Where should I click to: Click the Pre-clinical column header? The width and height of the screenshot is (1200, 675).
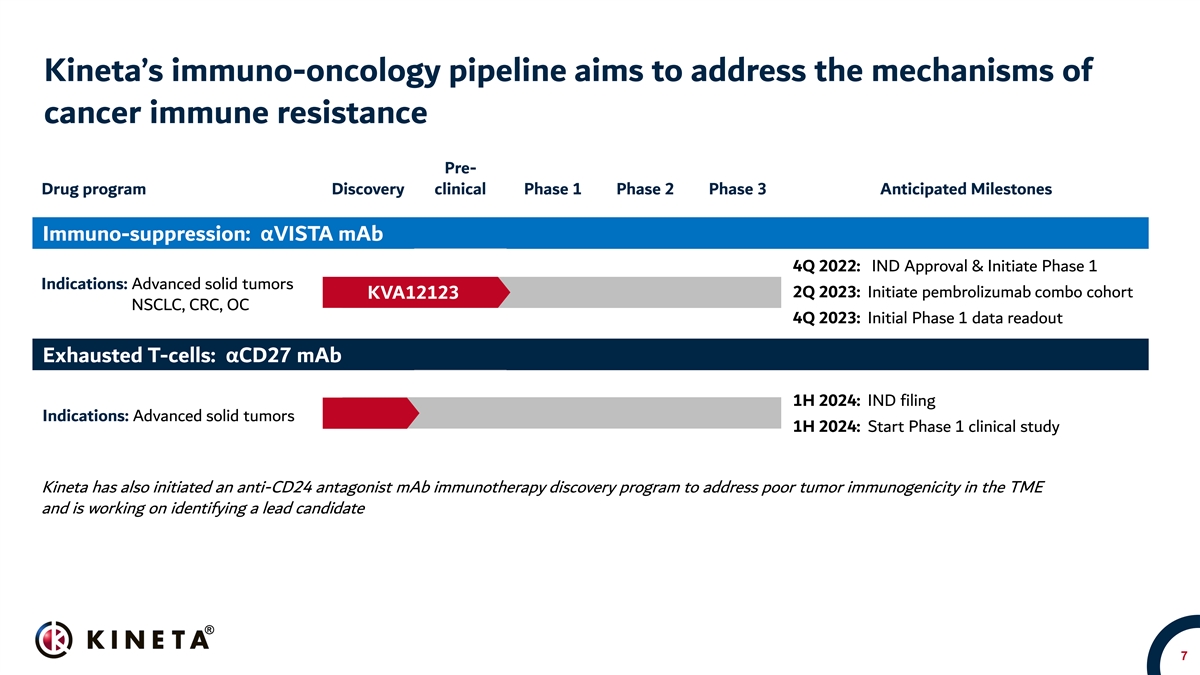coord(459,178)
